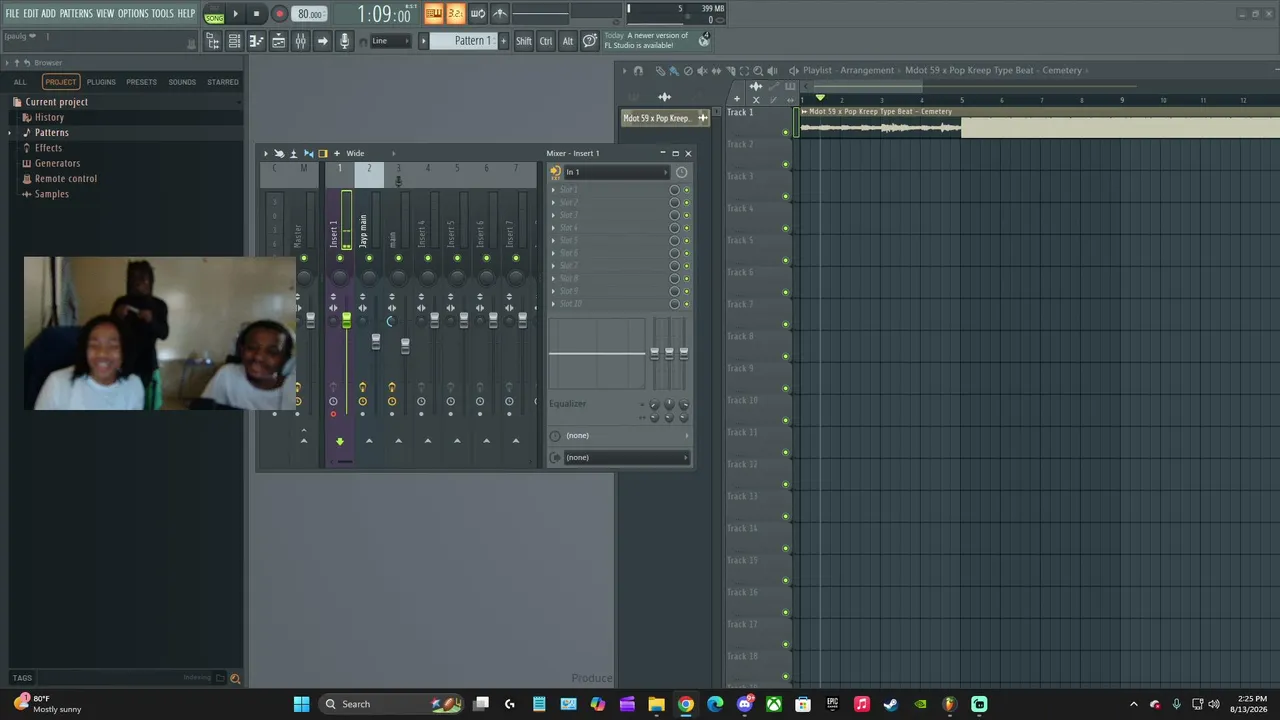Open File Explorer from the taskbar
Image resolution: width=1280 pixels, height=720 pixels.
pyautogui.click(x=656, y=704)
